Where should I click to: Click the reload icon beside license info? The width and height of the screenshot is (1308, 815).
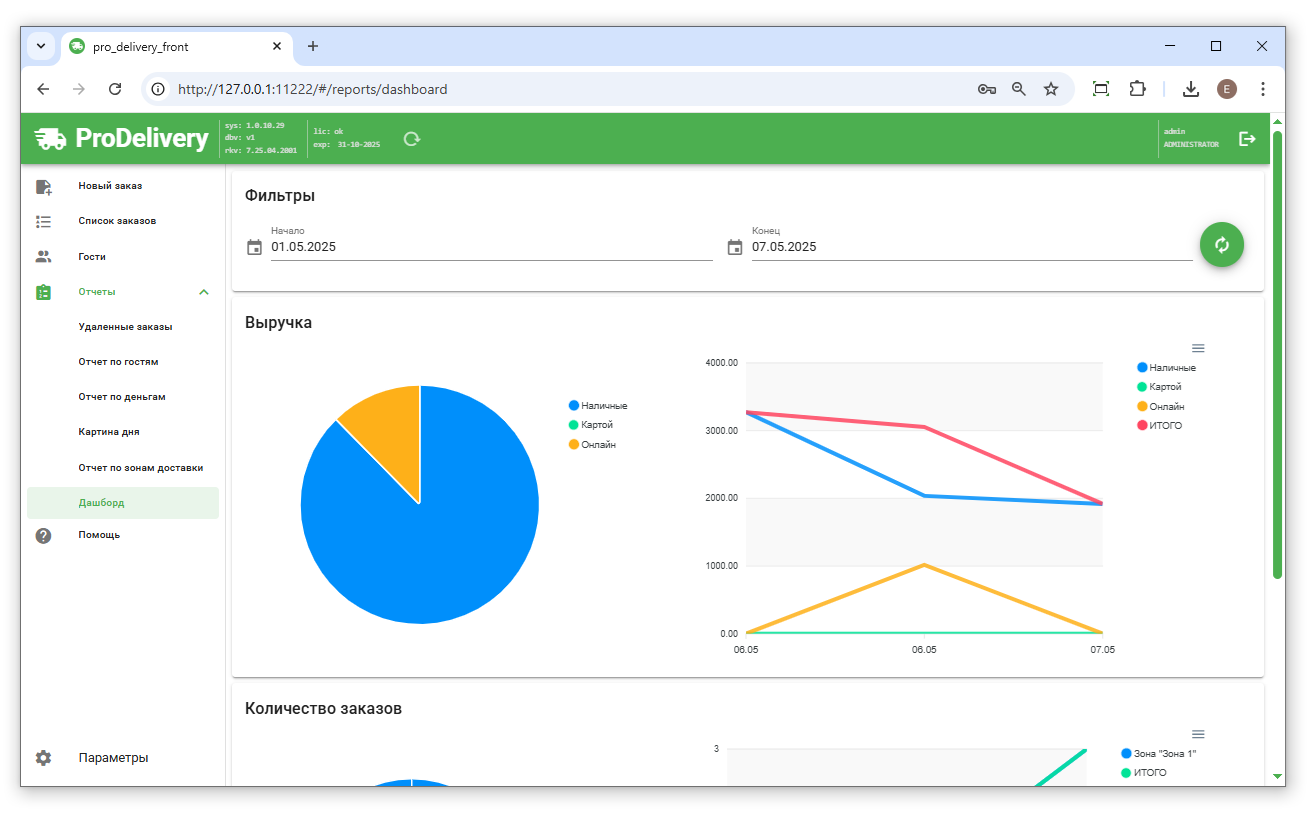pos(411,139)
